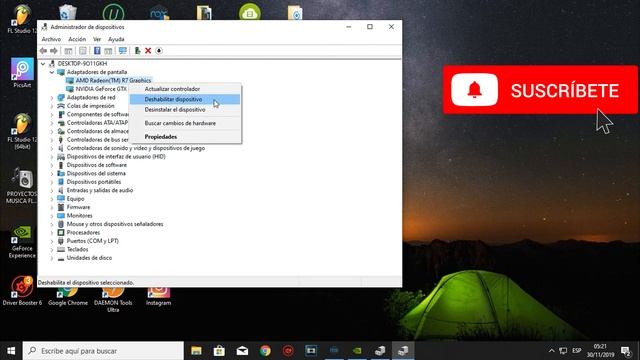Viewport: 640px width, 360px height.
Task: Select Dispositivos portátiles row
Action: (x=94, y=182)
